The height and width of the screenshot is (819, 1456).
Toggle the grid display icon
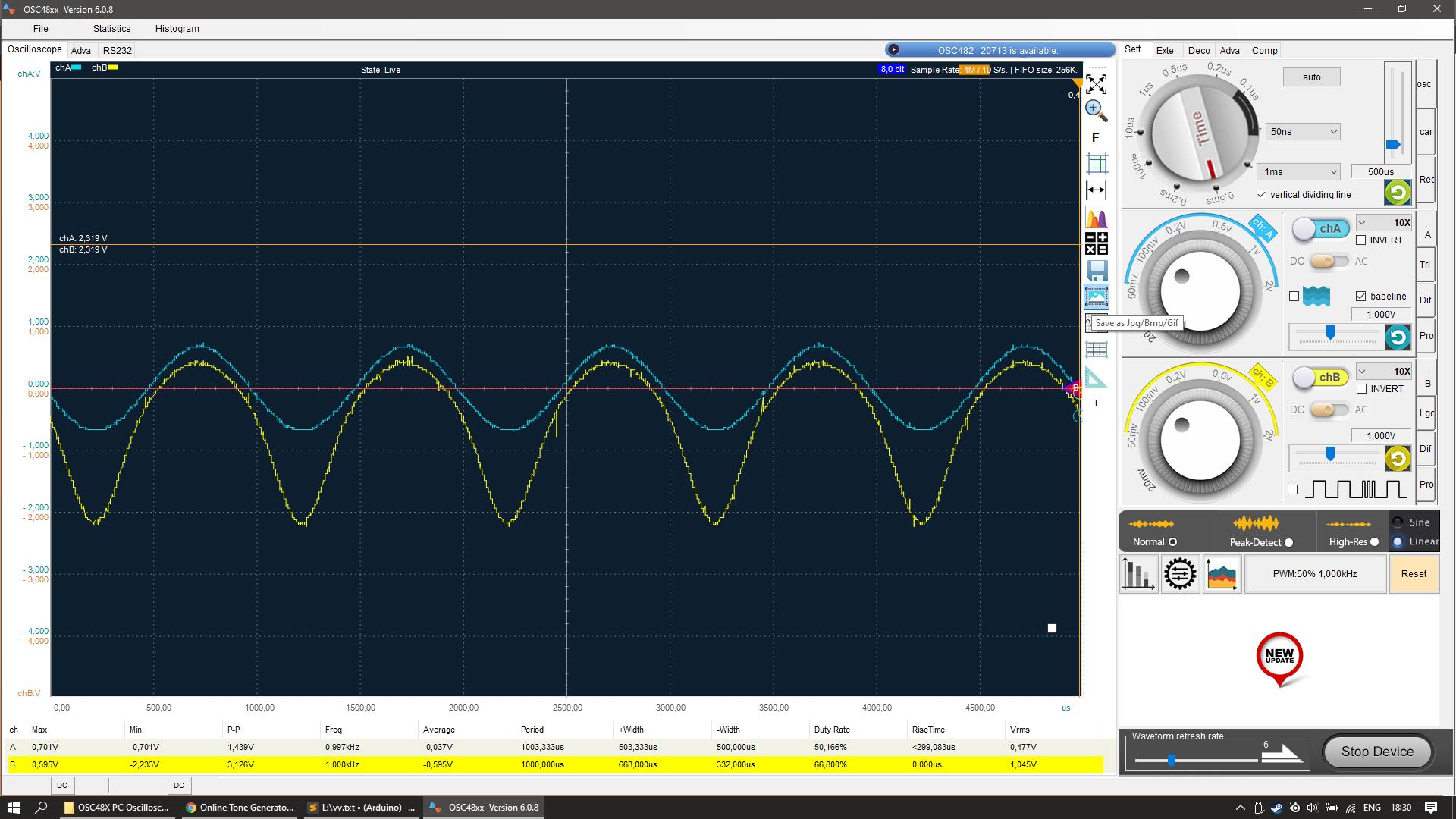1097,163
